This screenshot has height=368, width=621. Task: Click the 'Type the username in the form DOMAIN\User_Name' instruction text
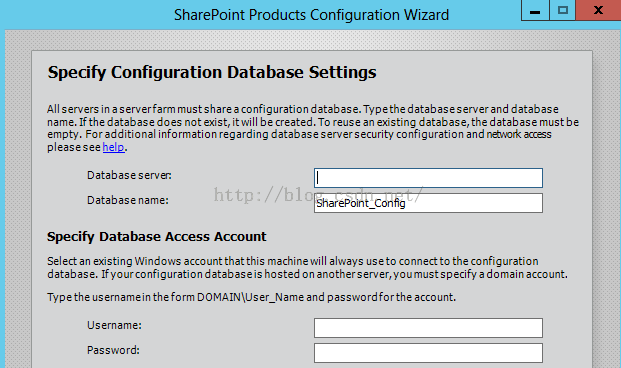point(251,297)
